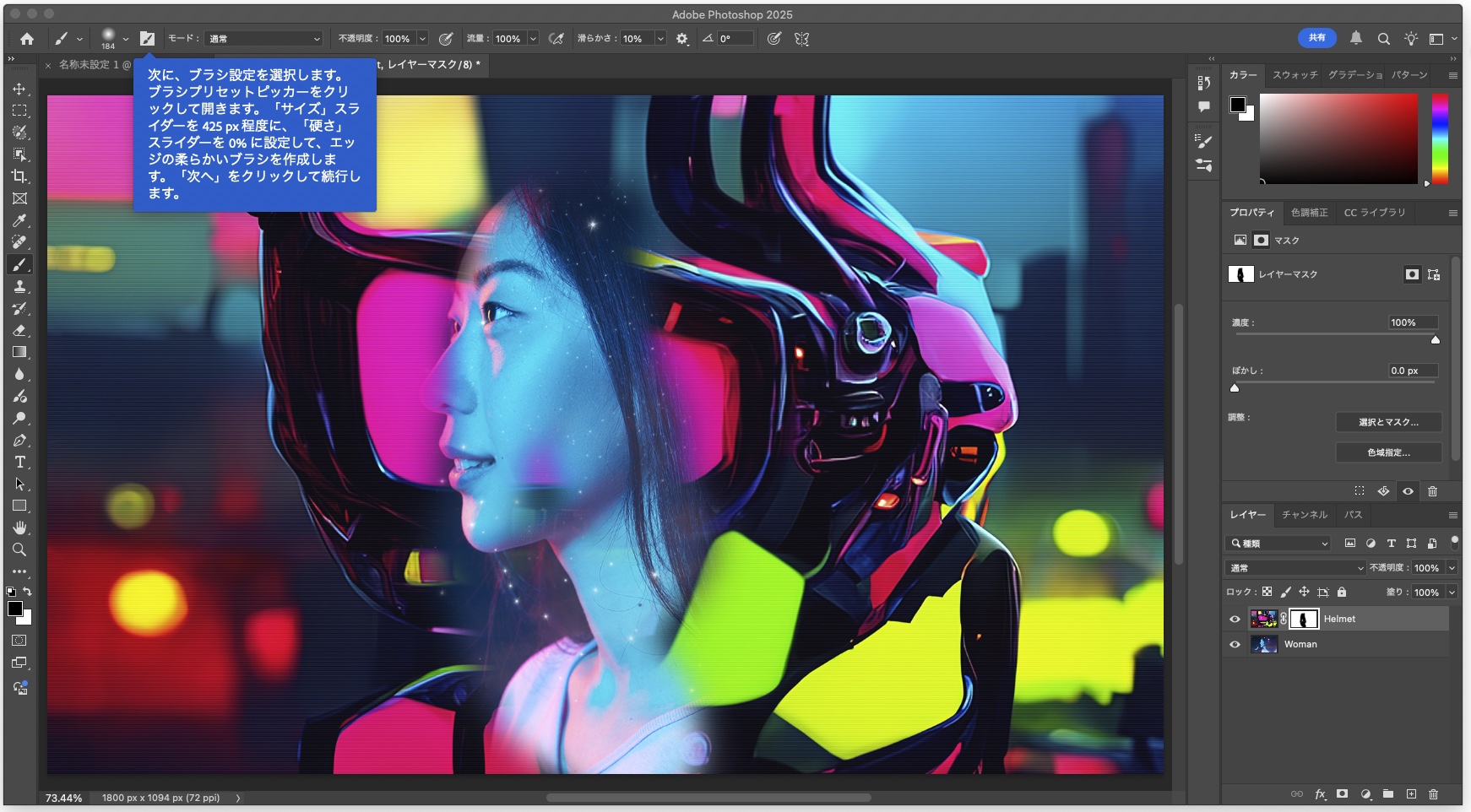Open the brush settings panel icon
1471x812 pixels.
[x=147, y=39]
